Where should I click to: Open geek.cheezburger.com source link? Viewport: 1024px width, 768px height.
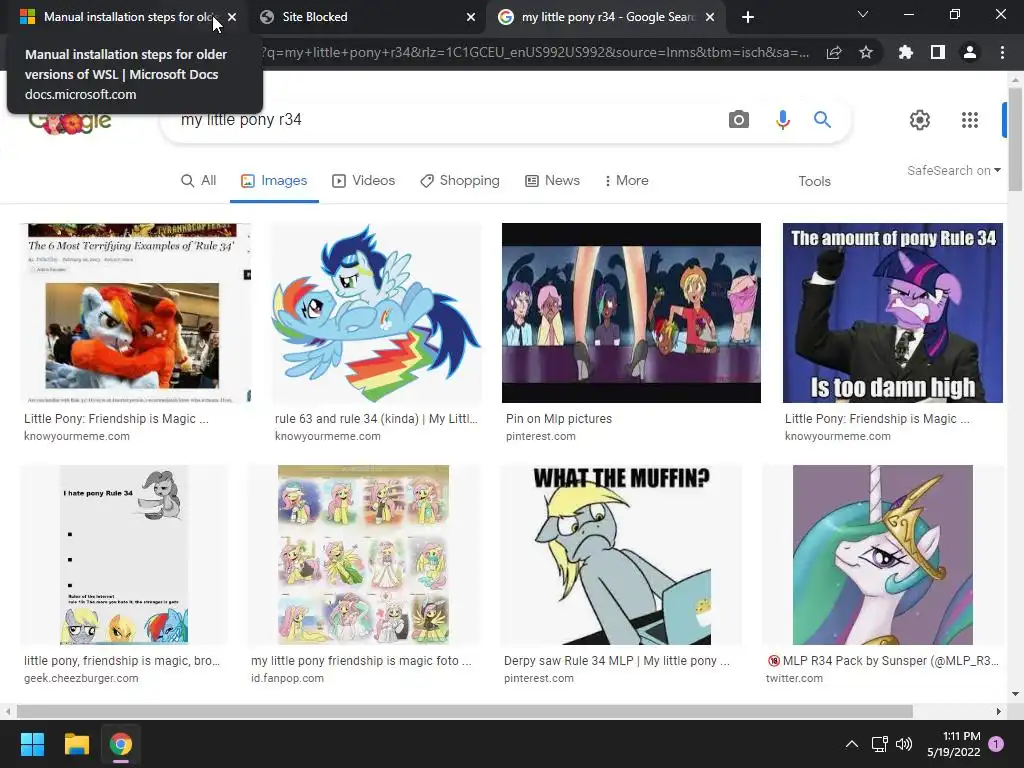pyautogui.click(x=81, y=678)
